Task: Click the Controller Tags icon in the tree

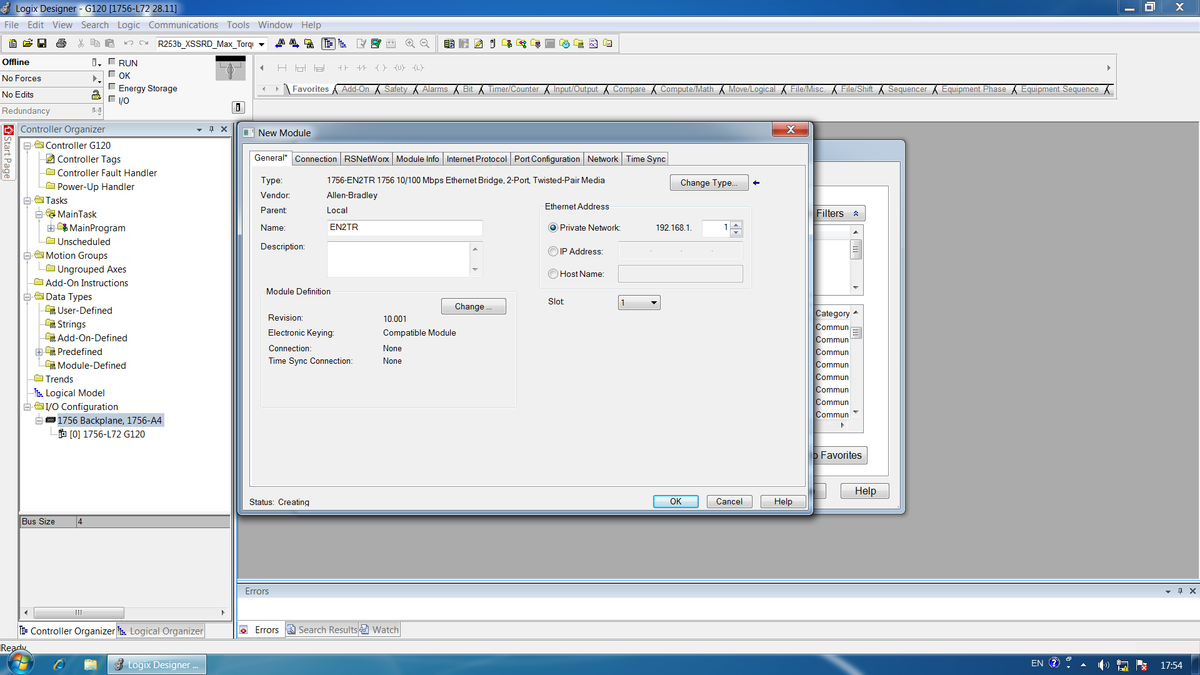Action: coord(50,159)
